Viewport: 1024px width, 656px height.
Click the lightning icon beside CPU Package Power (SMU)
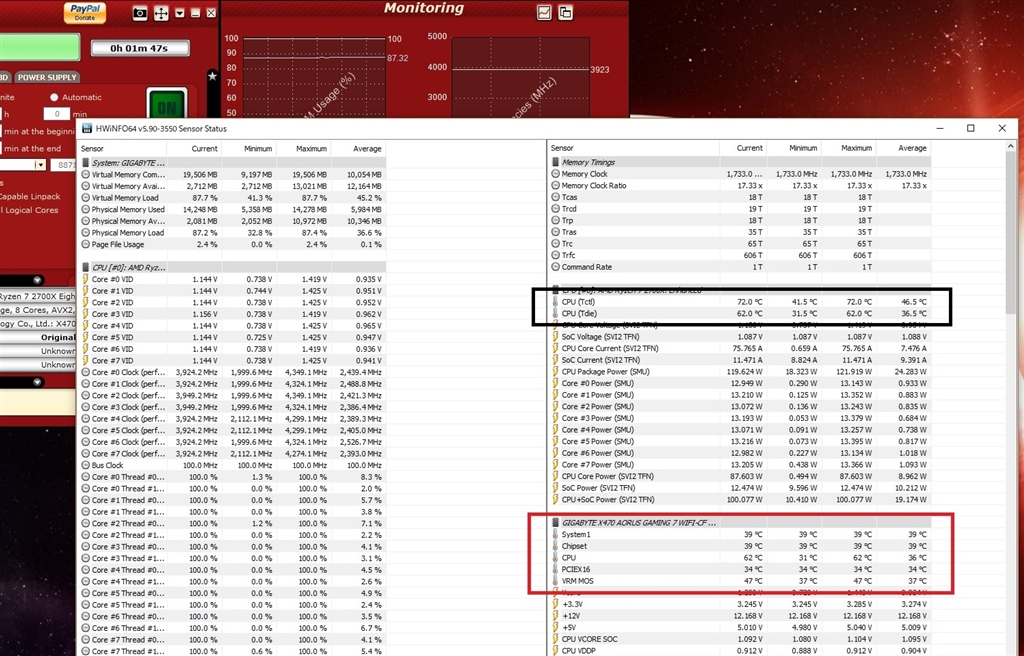(x=555, y=372)
